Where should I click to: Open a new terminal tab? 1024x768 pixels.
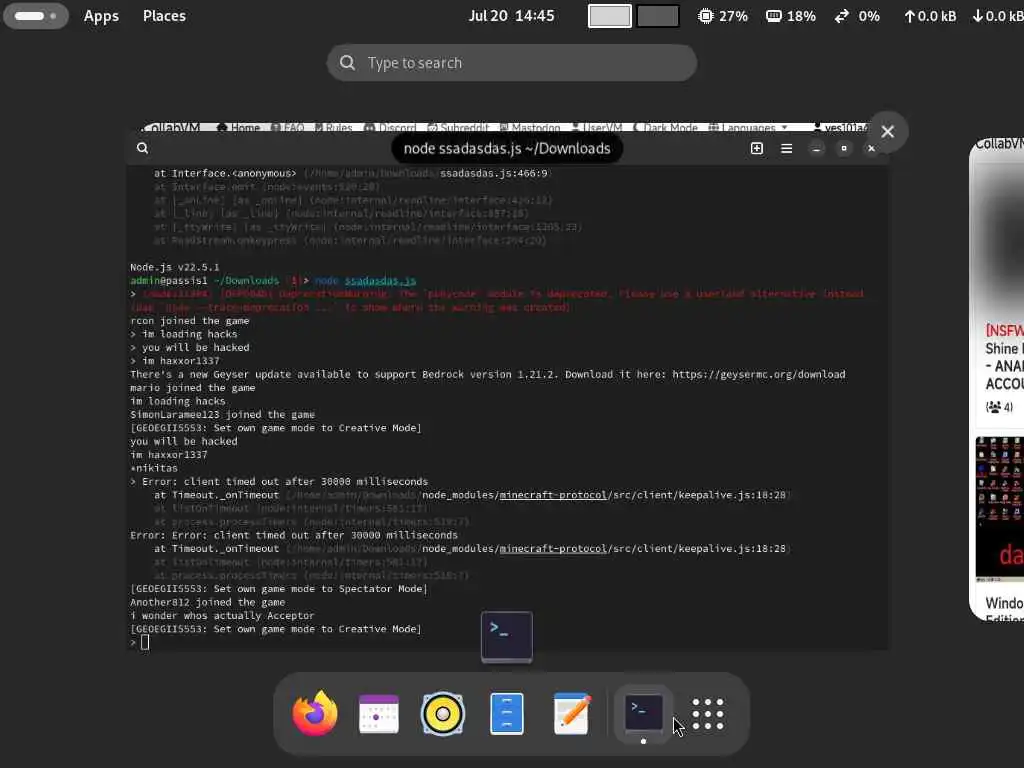[757, 148]
